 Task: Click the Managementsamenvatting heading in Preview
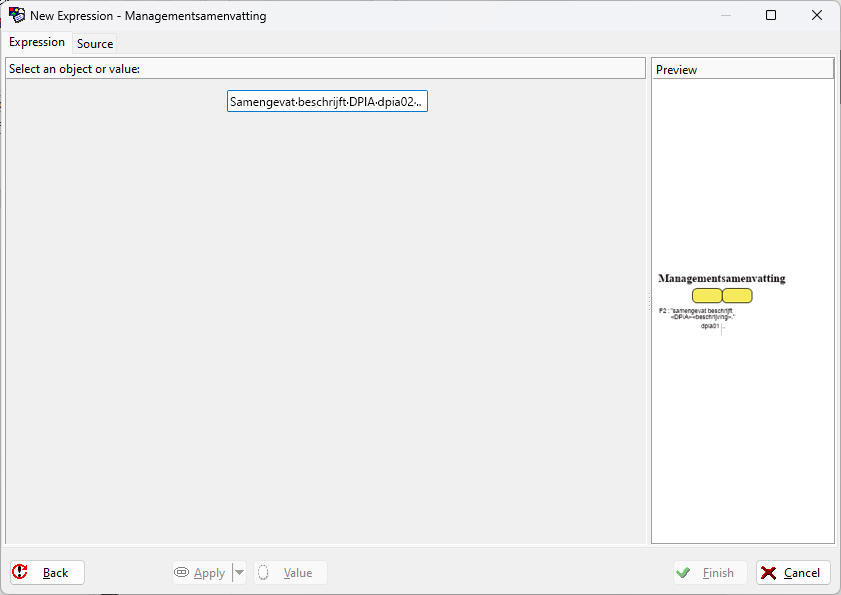721,278
